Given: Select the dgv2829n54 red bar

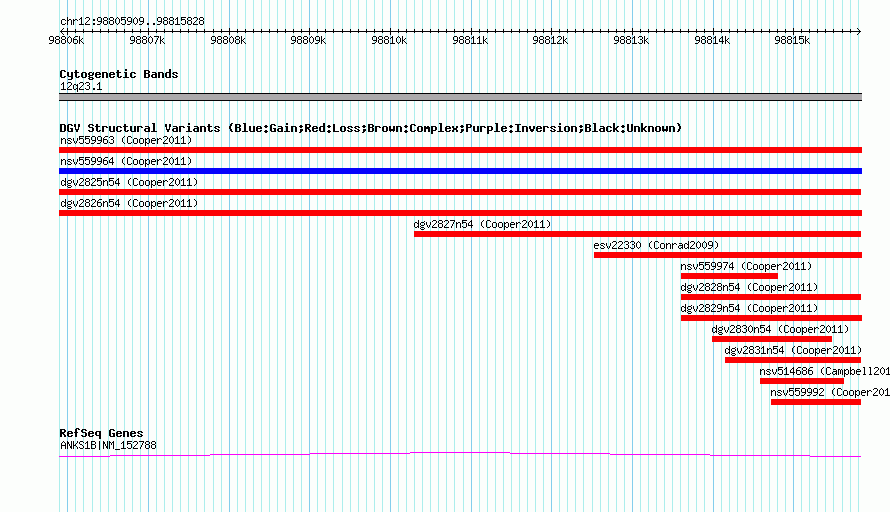Looking at the screenshot, I should coord(771,318).
